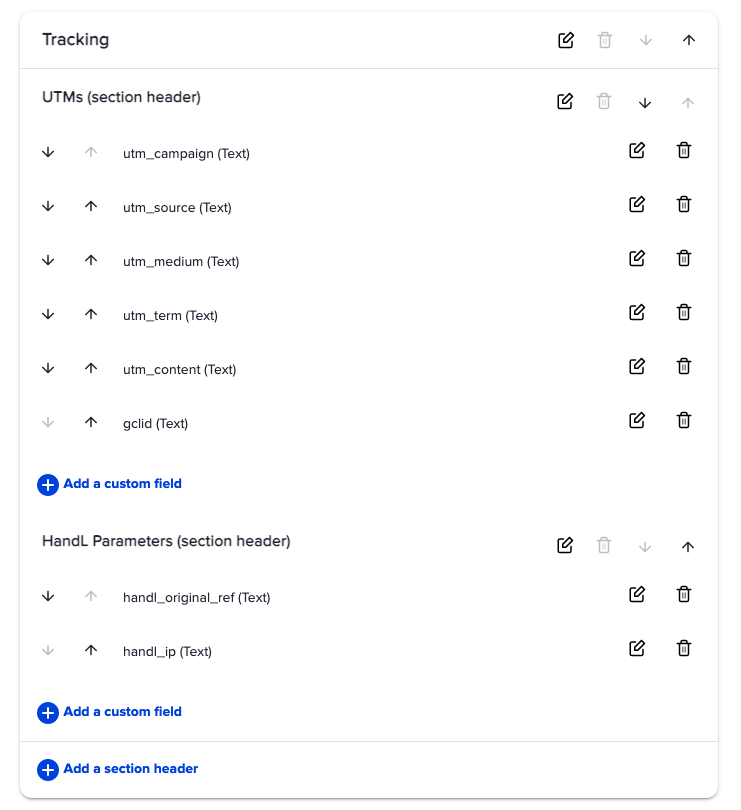Image resolution: width=741 pixels, height=810 pixels.
Task: Delete the utm_campaign field
Action: pos(684,151)
